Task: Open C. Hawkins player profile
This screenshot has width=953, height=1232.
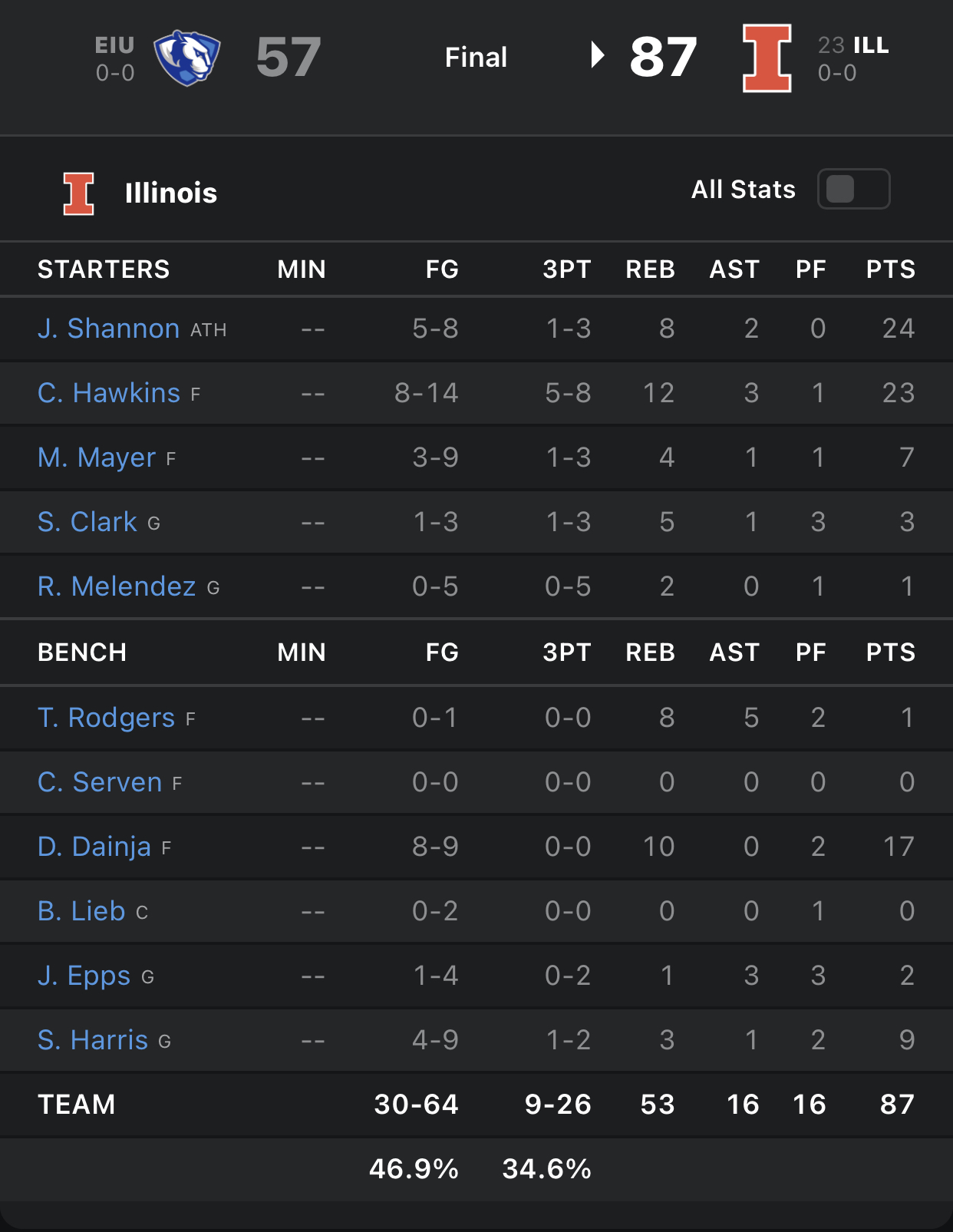Action: pos(109,393)
